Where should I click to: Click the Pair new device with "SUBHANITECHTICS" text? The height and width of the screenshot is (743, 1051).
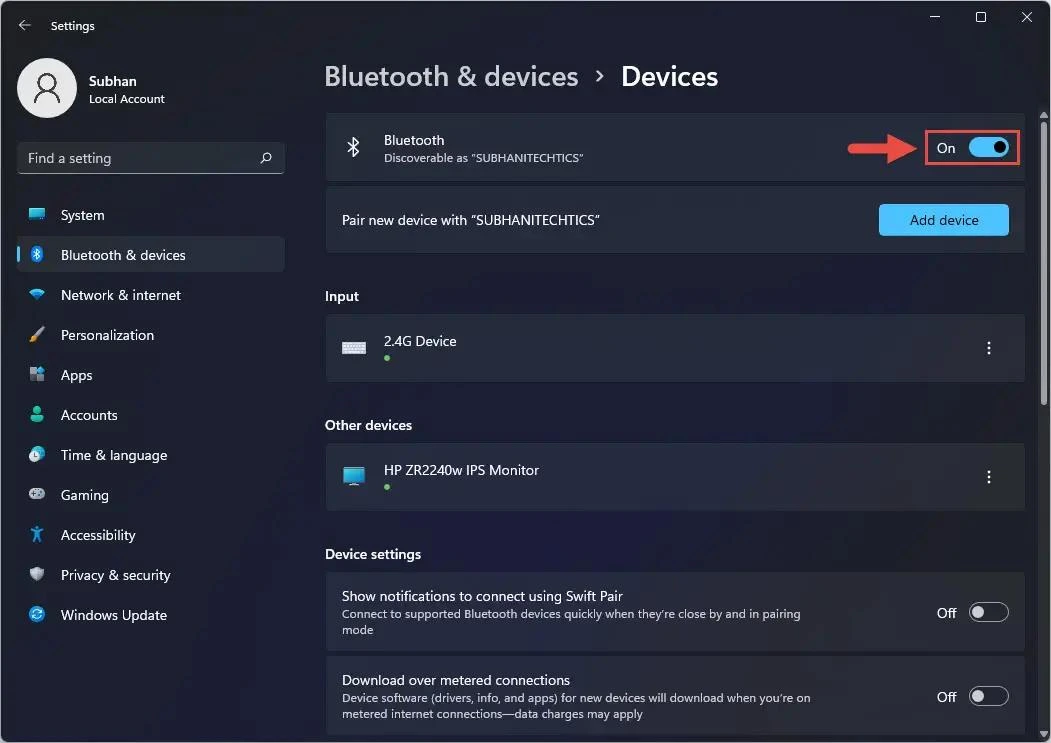tap(471, 220)
